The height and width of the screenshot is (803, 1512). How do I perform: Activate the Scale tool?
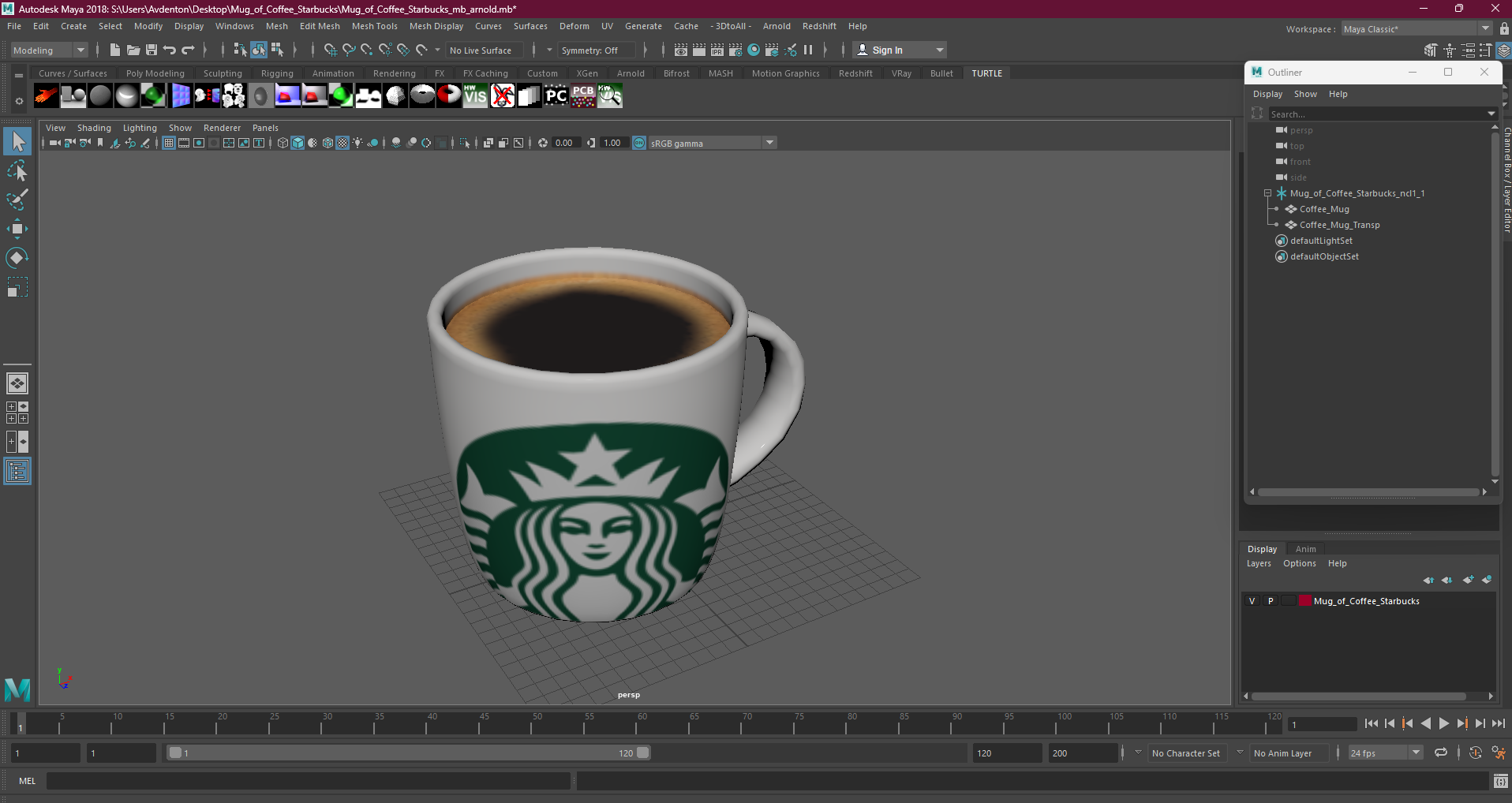17,287
